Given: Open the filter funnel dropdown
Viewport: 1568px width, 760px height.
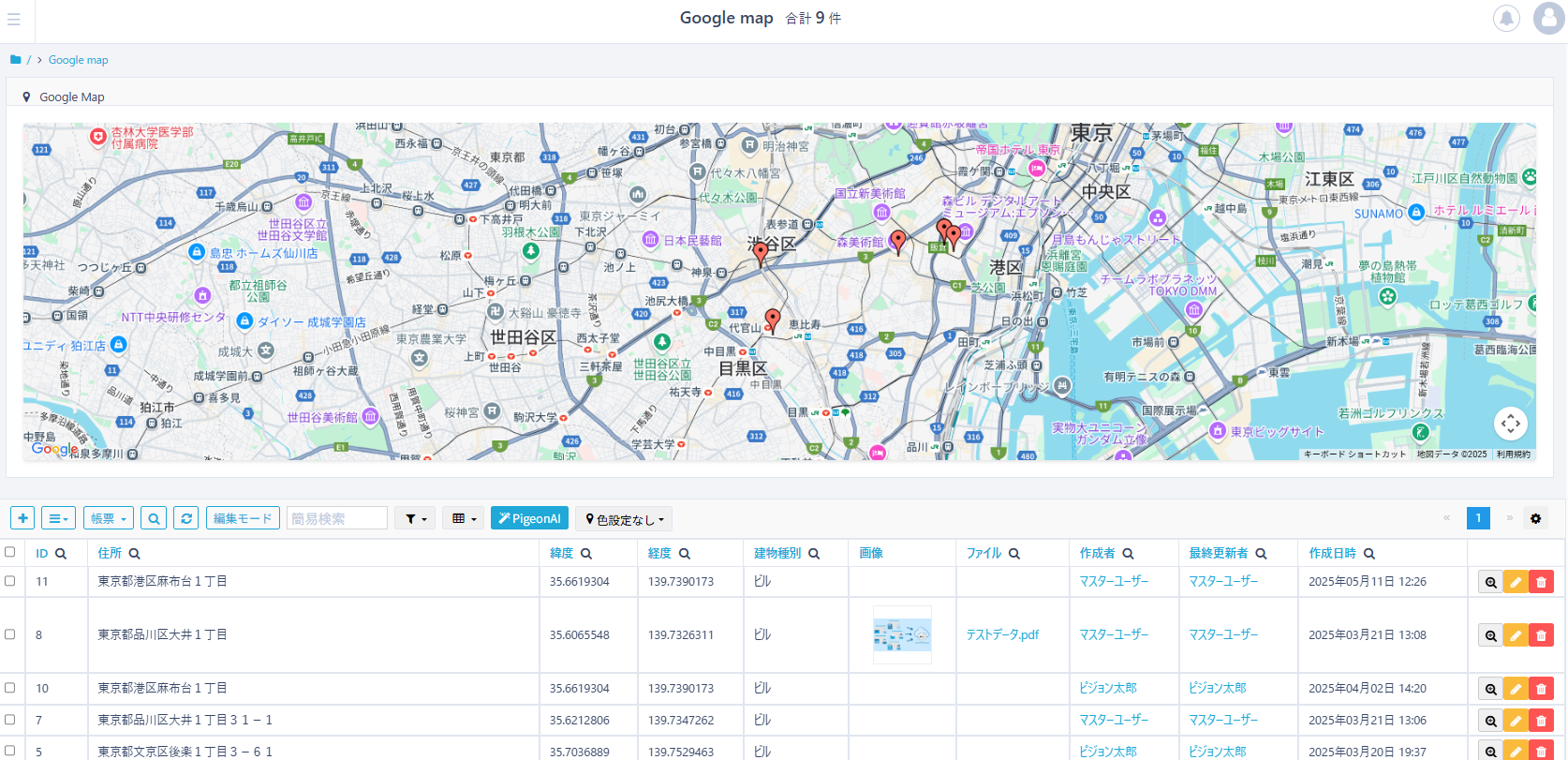Looking at the screenshot, I should click(415, 518).
